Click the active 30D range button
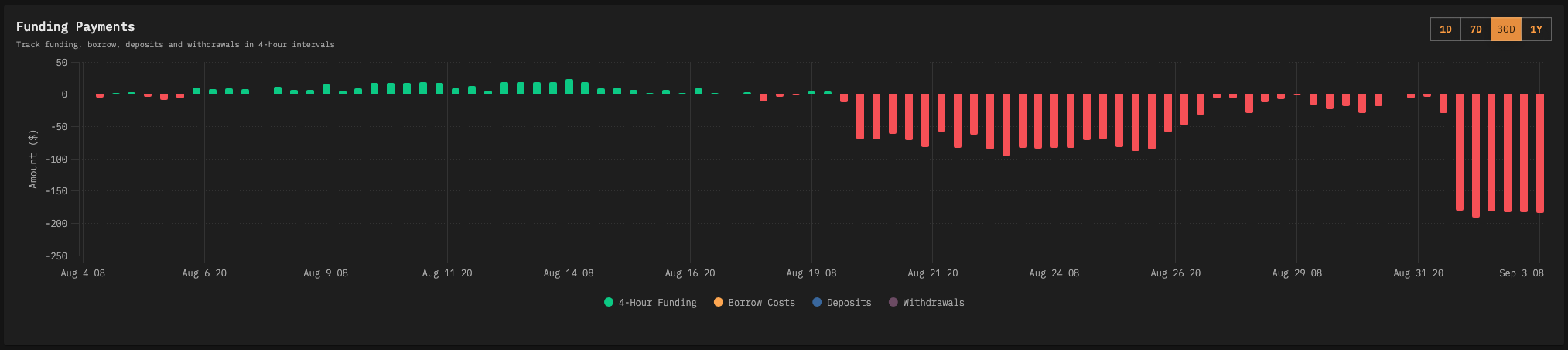 pyautogui.click(x=1505, y=29)
